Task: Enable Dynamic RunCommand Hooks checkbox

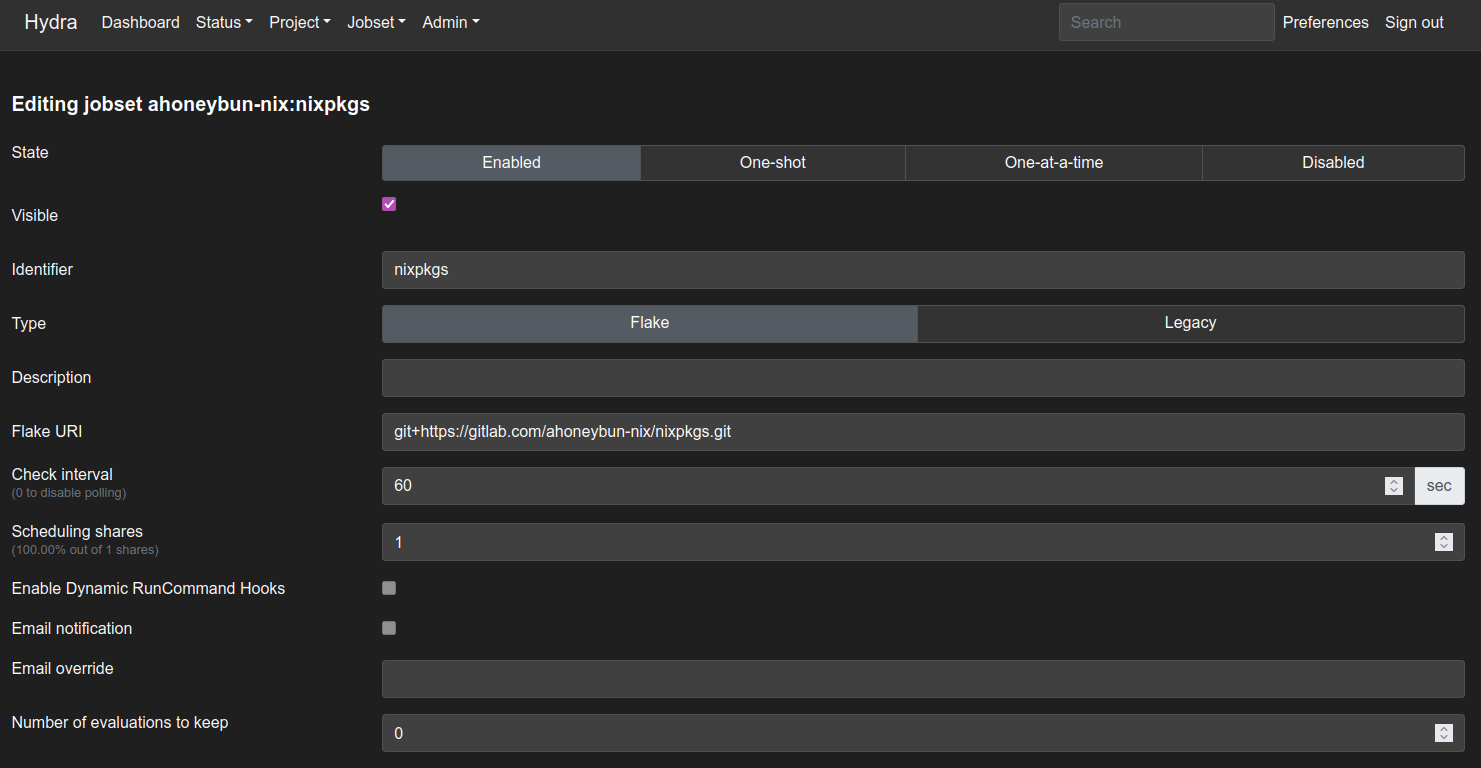Action: [389, 588]
